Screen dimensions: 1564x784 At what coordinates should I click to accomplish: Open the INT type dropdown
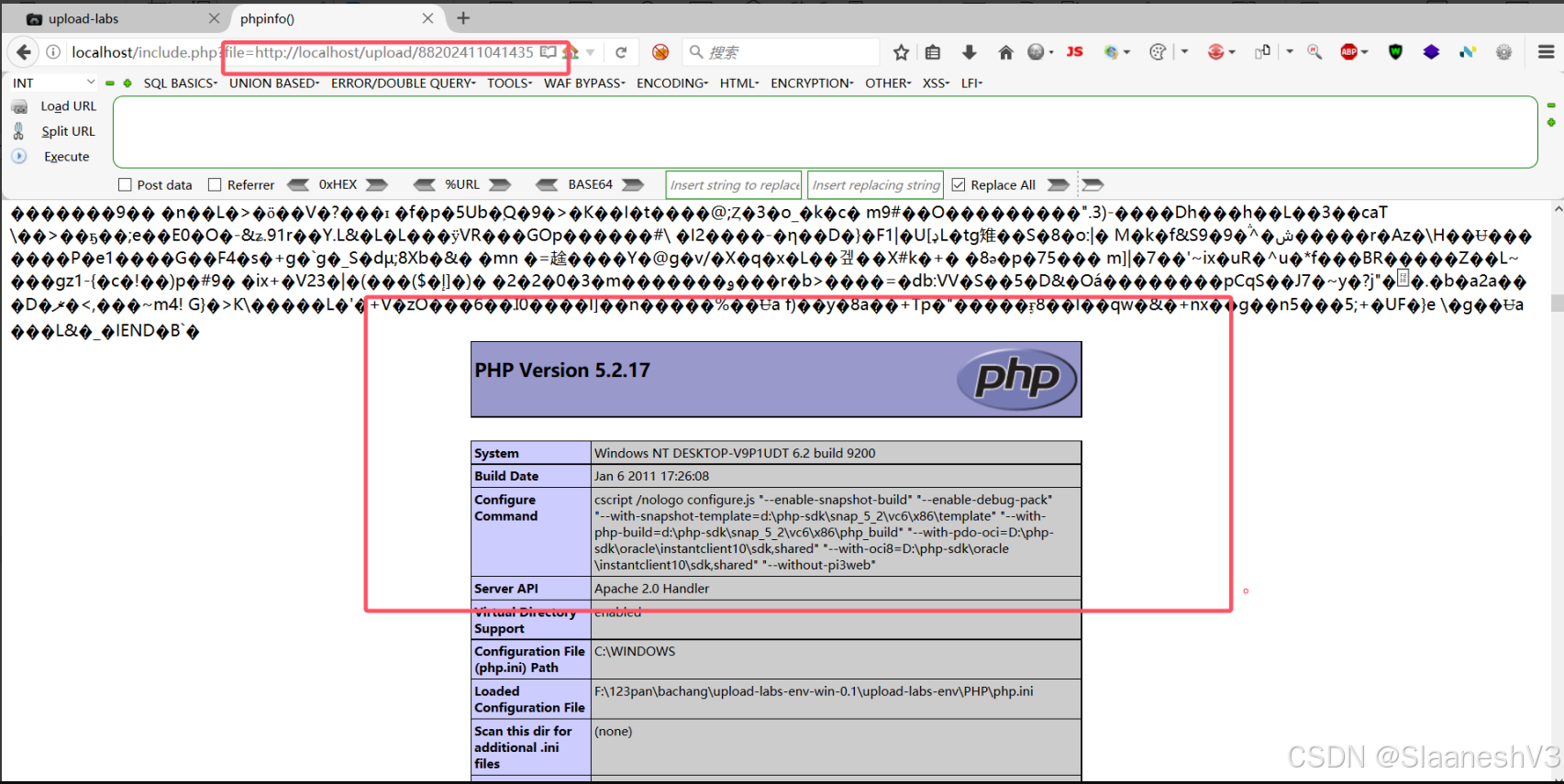pyautogui.click(x=53, y=83)
